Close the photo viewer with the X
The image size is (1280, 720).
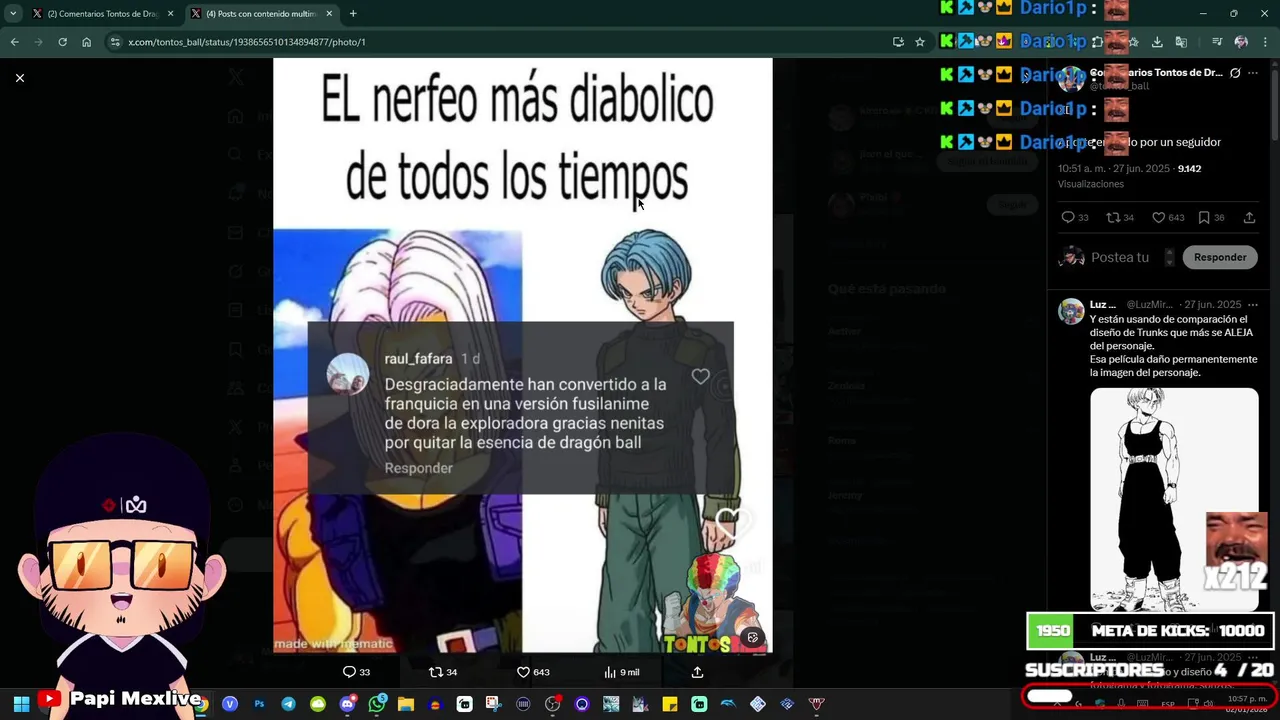point(19,78)
